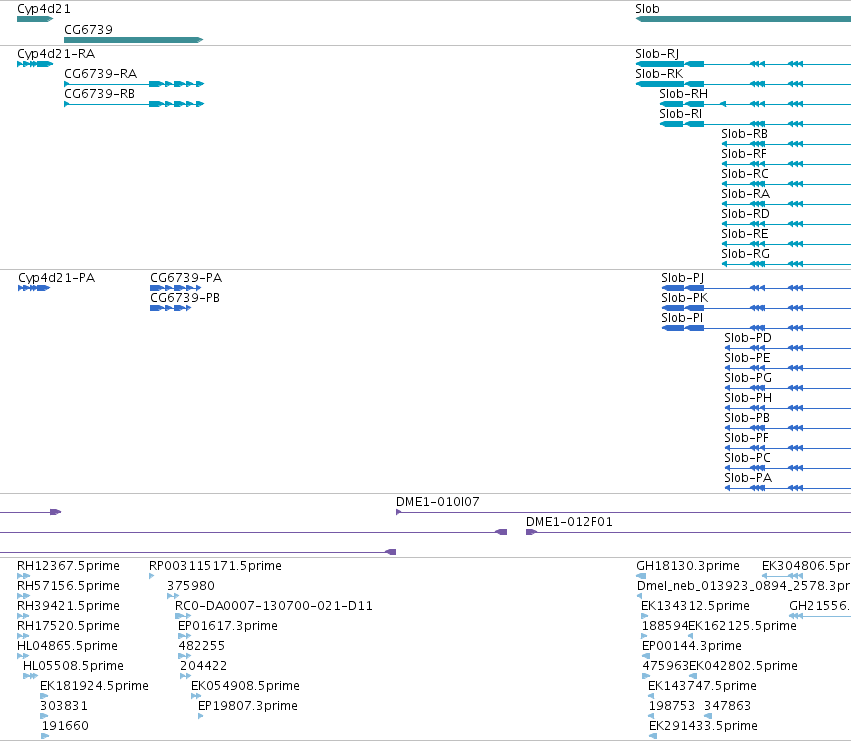Open the CG6739-RA transcript label
The height and width of the screenshot is (741, 851).
pos(100,74)
